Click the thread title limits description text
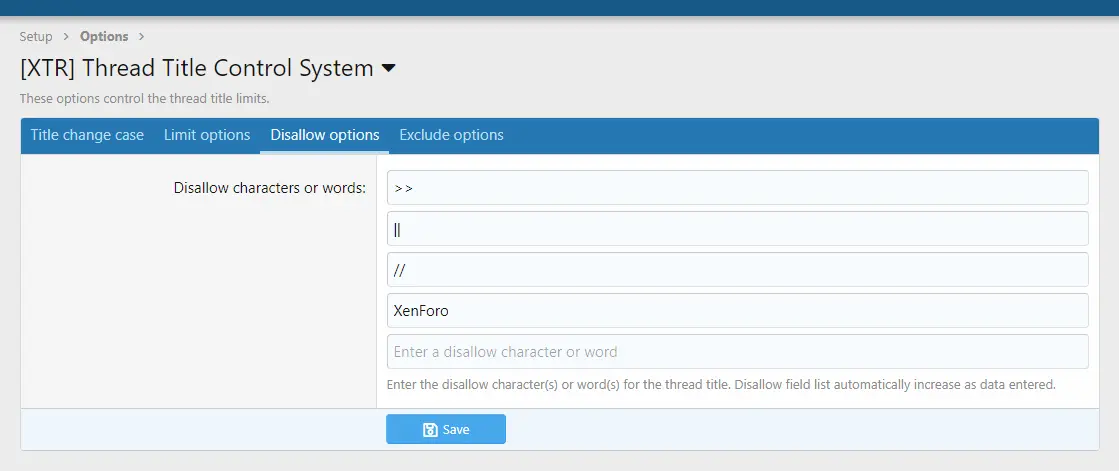 tap(145, 98)
